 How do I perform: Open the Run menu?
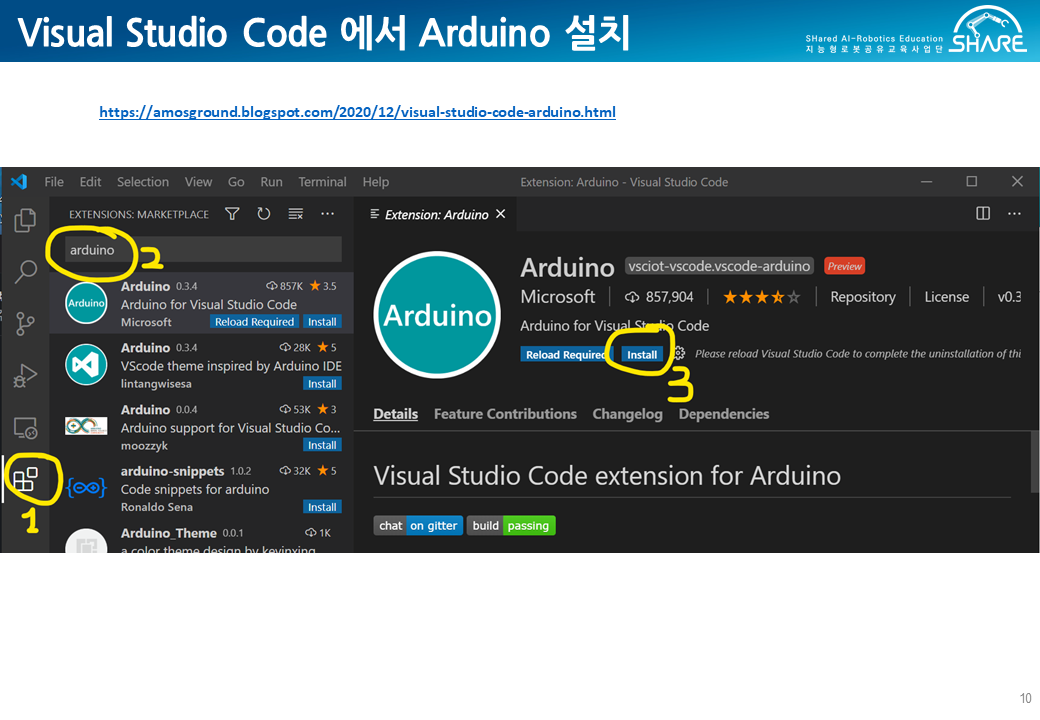(271, 182)
